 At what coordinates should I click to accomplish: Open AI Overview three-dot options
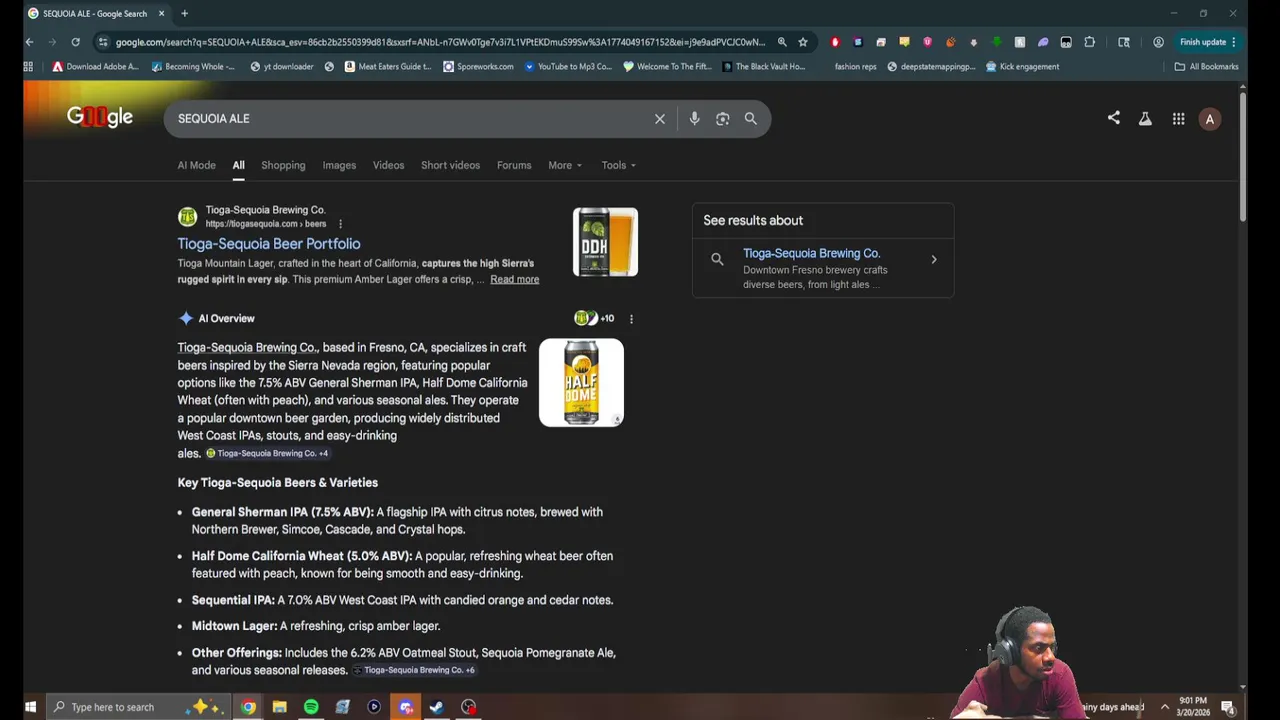click(x=631, y=319)
